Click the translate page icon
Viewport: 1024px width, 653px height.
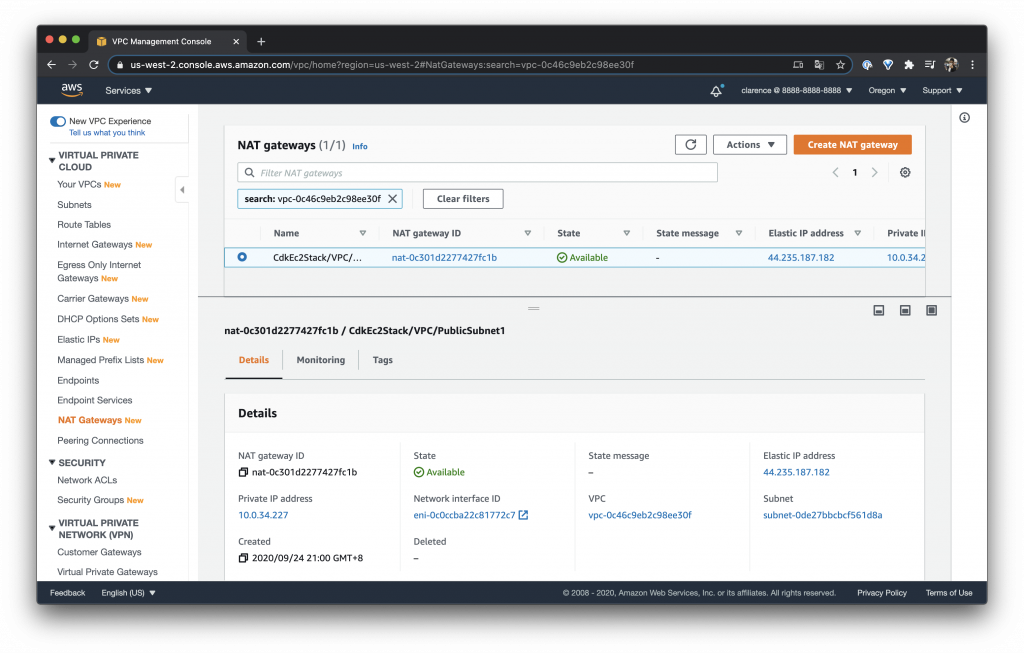click(819, 65)
